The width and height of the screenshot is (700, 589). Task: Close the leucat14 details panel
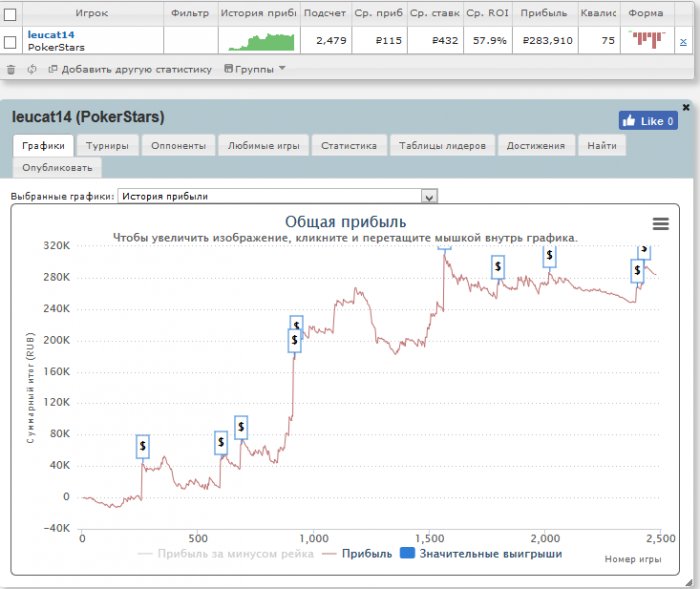pyautogui.click(x=686, y=107)
